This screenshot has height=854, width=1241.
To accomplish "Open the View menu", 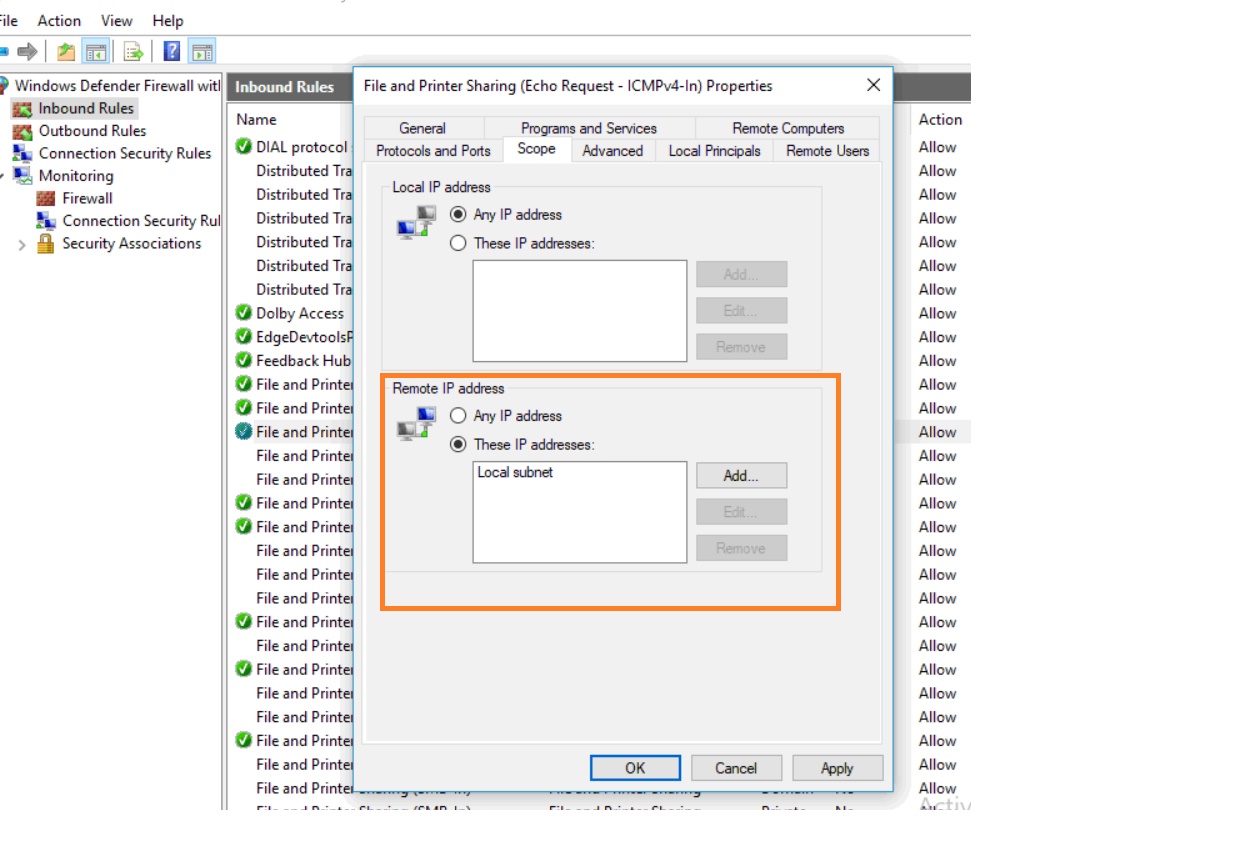I will 117,20.
